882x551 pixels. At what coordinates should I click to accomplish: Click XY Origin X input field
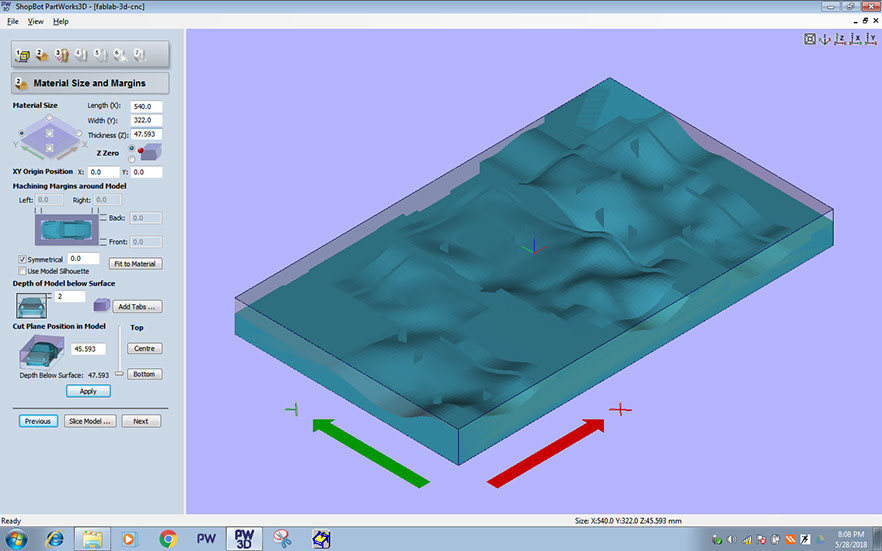pyautogui.click(x=104, y=172)
